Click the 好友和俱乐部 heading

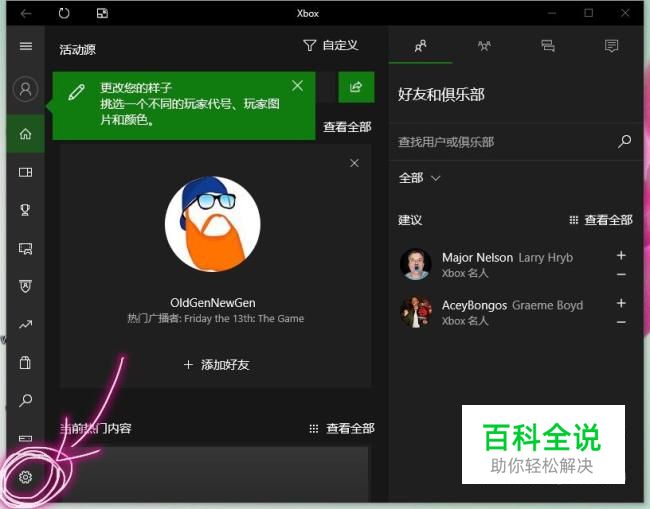(x=441, y=95)
